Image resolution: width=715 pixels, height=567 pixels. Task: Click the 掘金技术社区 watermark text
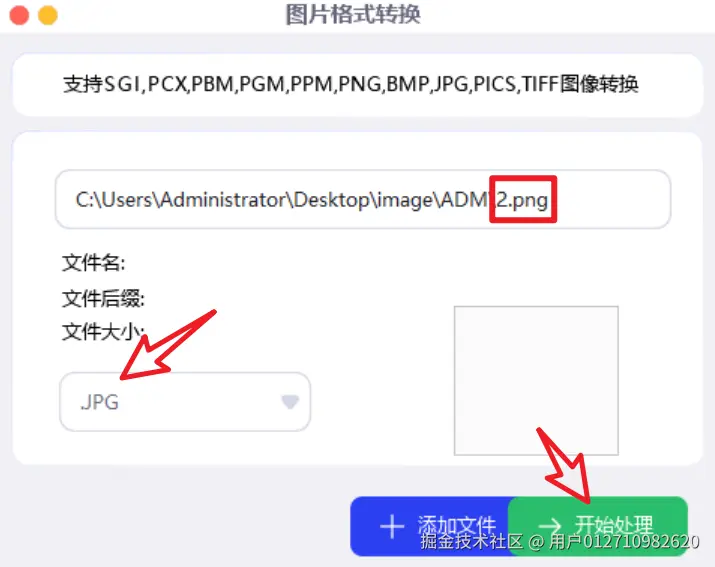click(x=471, y=541)
